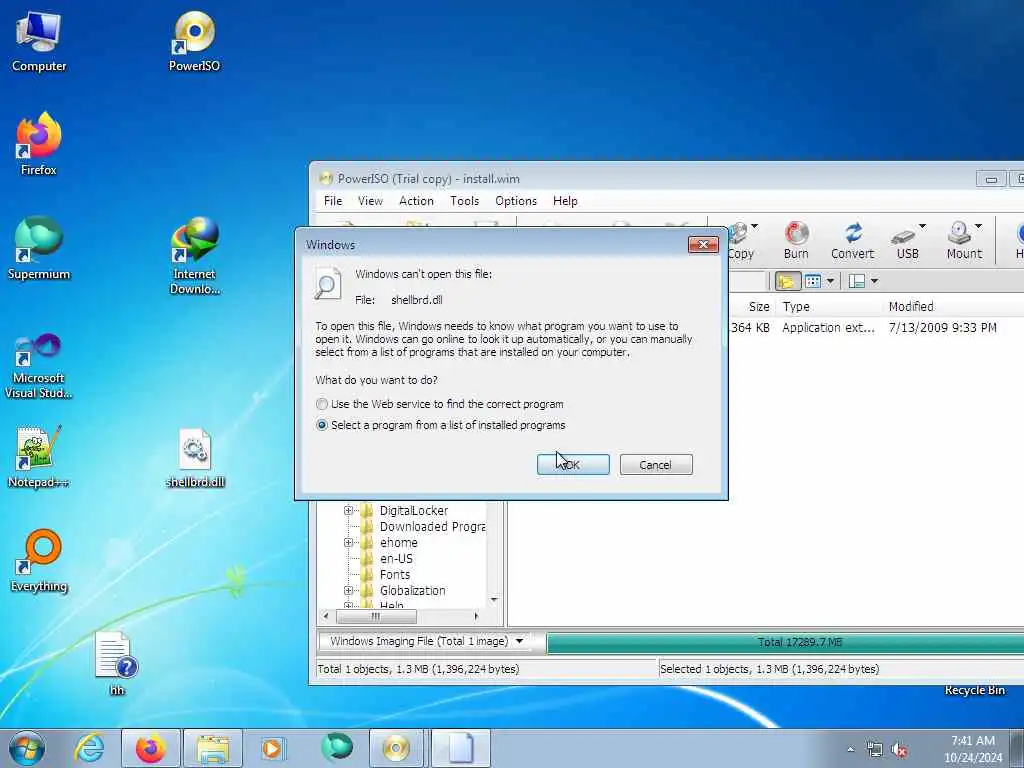Click the folder tree scroll-down arrow
This screenshot has height=768, width=1024.
tap(494, 600)
